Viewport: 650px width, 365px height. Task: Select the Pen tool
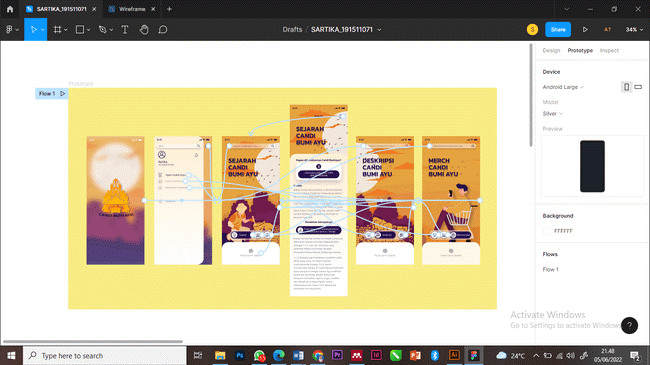pyautogui.click(x=102, y=29)
